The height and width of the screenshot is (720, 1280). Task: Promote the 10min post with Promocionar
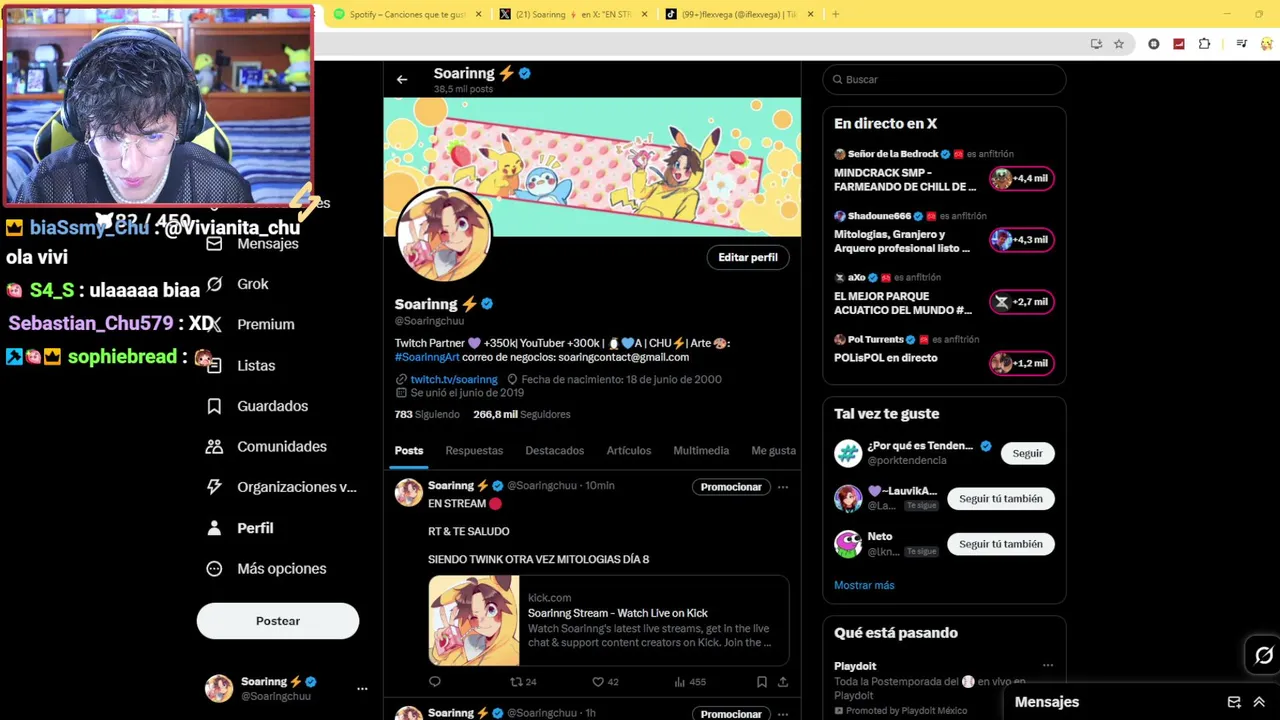731,487
